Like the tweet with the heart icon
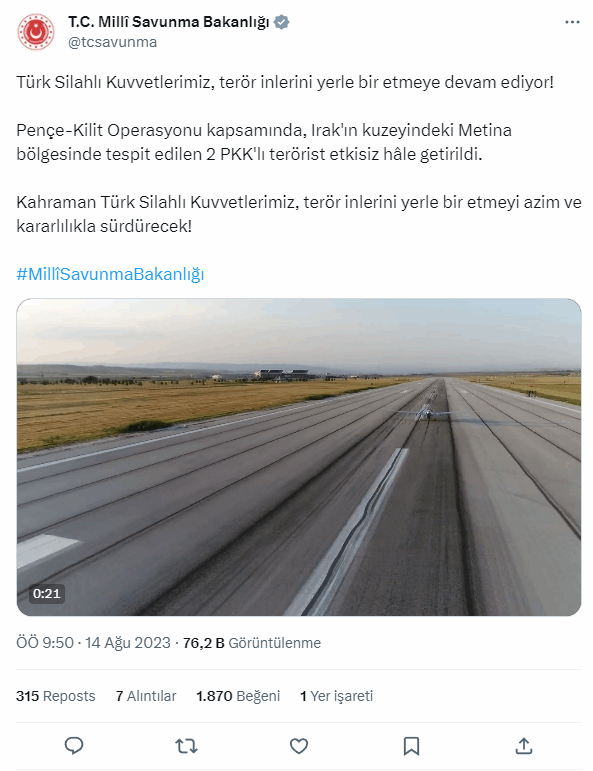The height and width of the screenshot is (771, 593). pos(298,746)
